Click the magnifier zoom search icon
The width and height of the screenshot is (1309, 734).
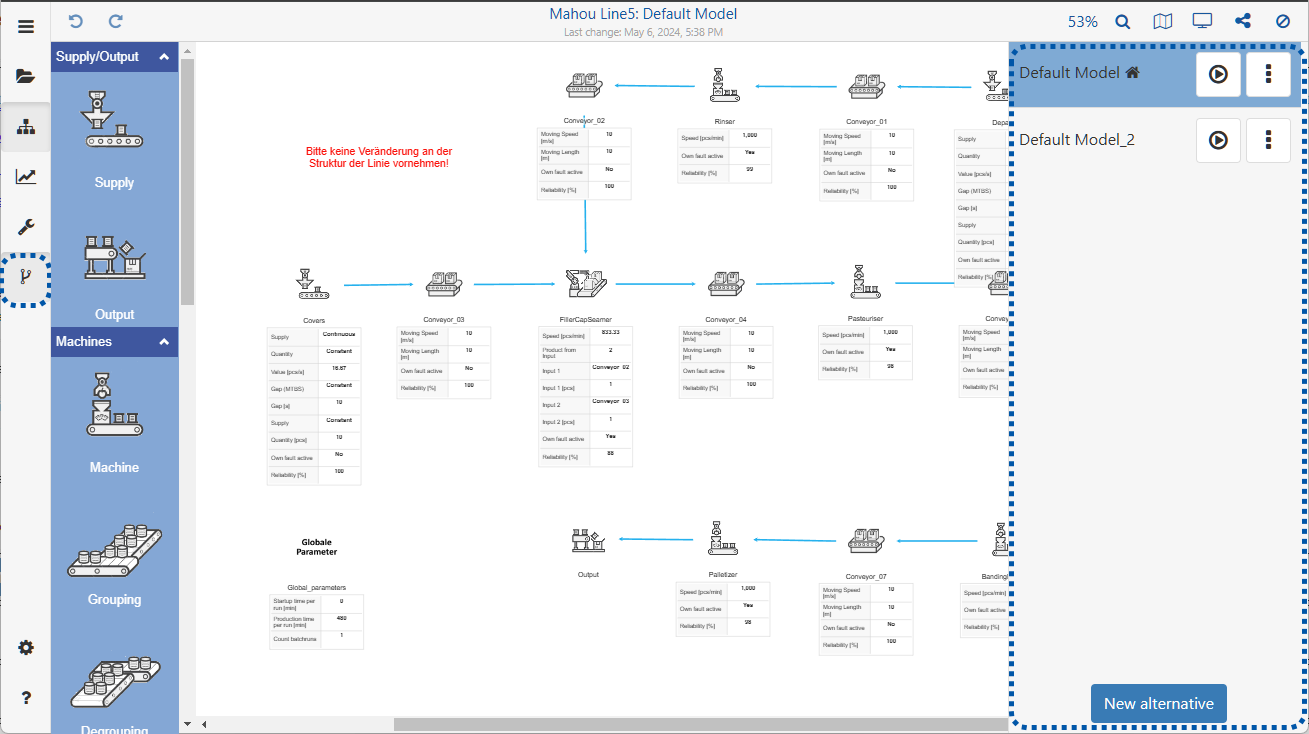click(x=1123, y=21)
